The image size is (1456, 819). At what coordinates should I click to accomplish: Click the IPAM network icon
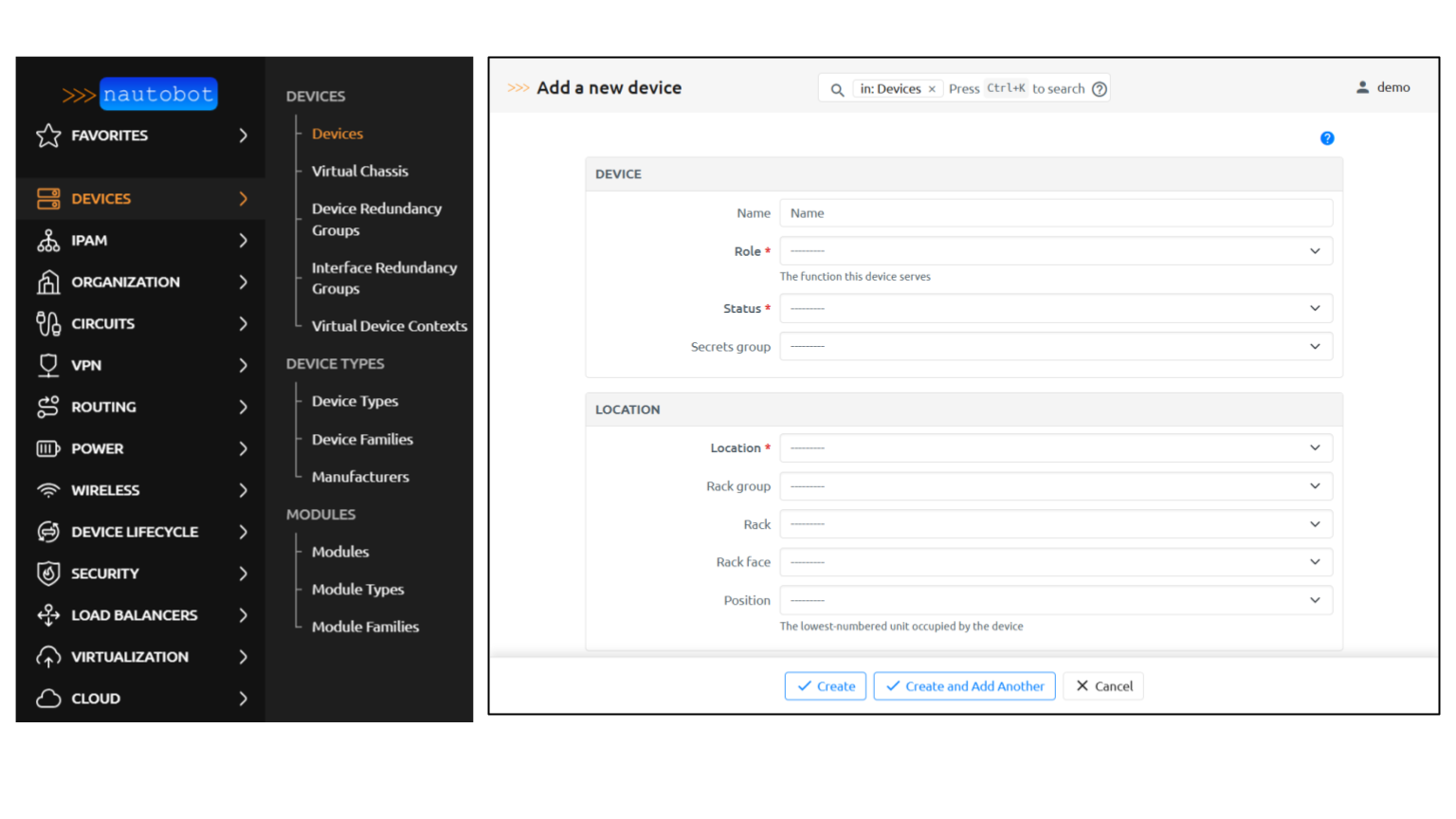[x=48, y=241]
